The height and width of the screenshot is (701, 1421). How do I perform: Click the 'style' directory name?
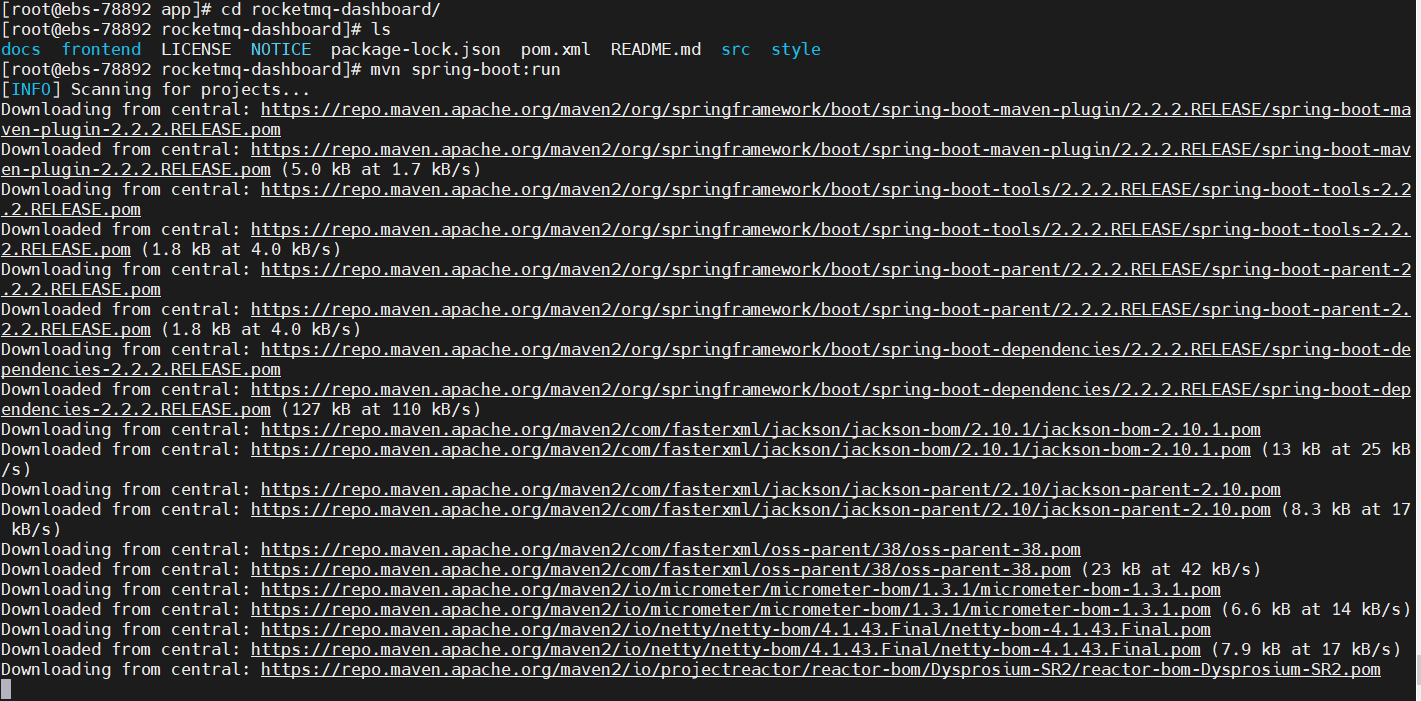[x=795, y=49]
